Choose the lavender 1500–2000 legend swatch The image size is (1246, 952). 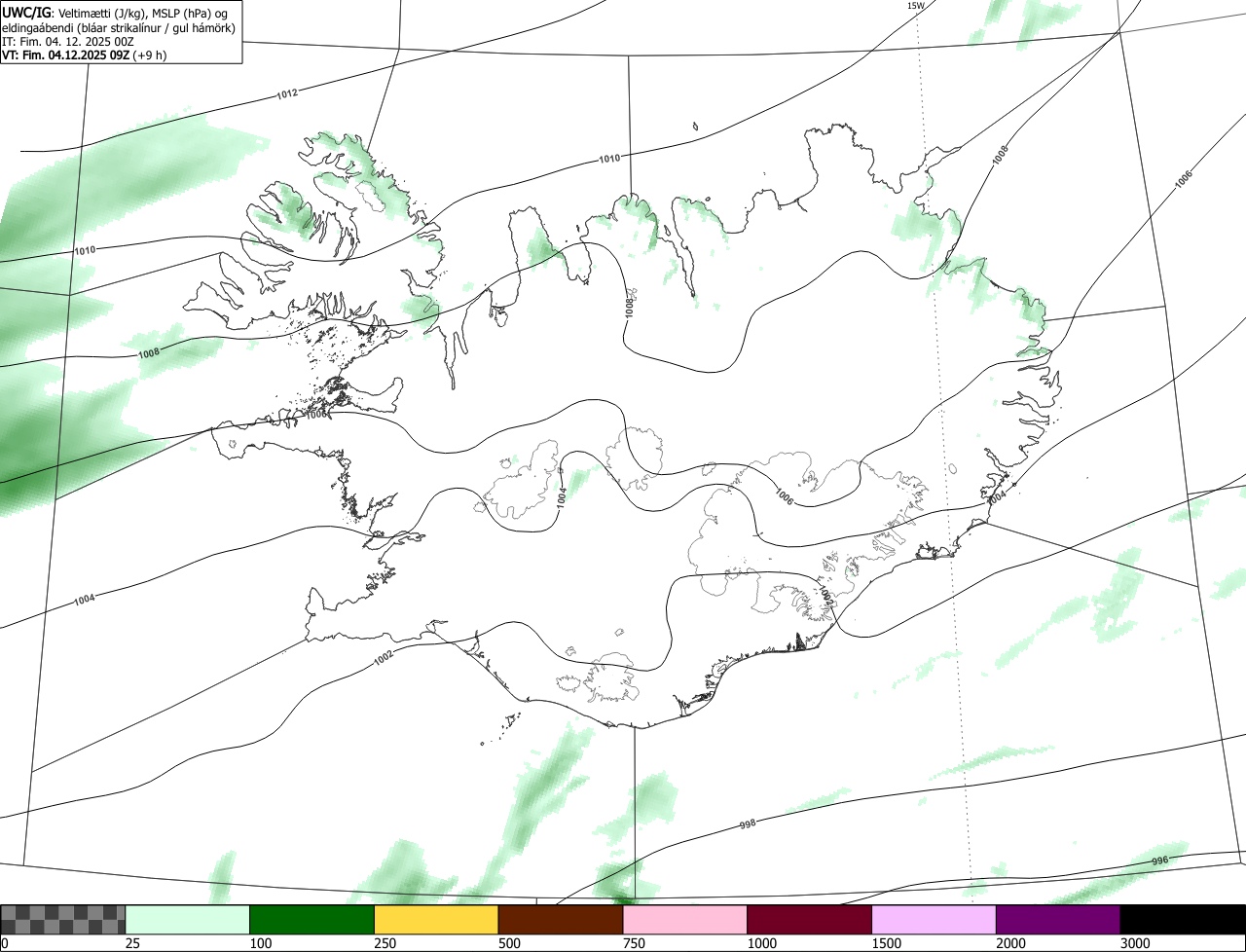pos(934,920)
